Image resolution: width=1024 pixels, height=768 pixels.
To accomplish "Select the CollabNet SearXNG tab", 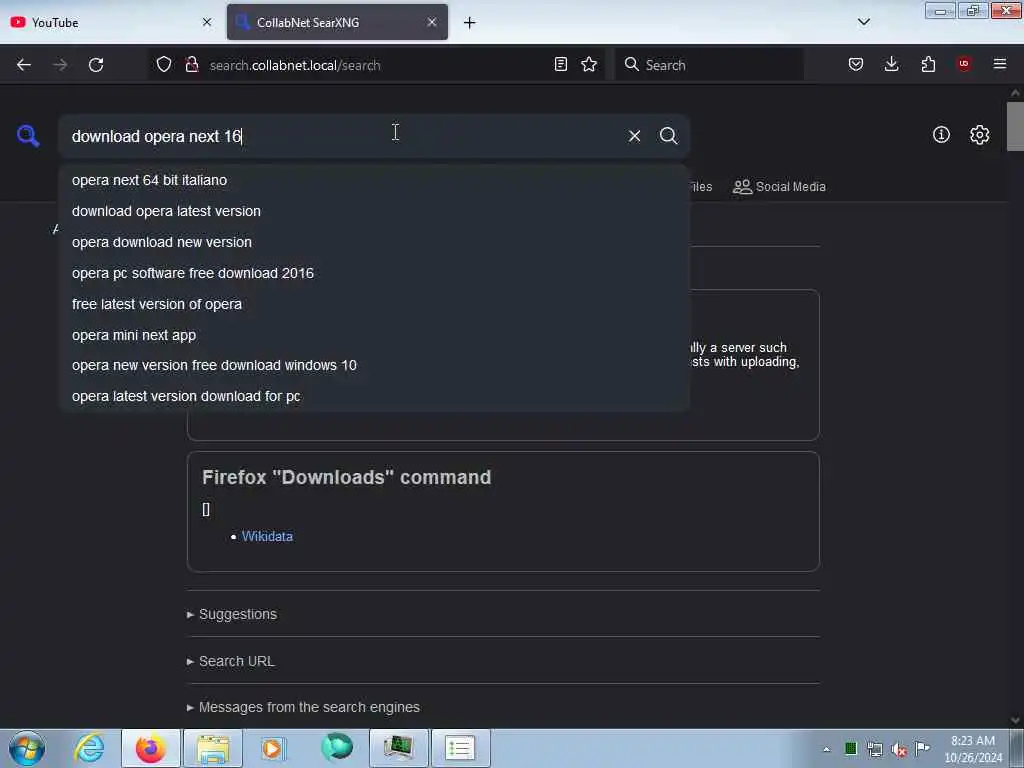I will (337, 22).
